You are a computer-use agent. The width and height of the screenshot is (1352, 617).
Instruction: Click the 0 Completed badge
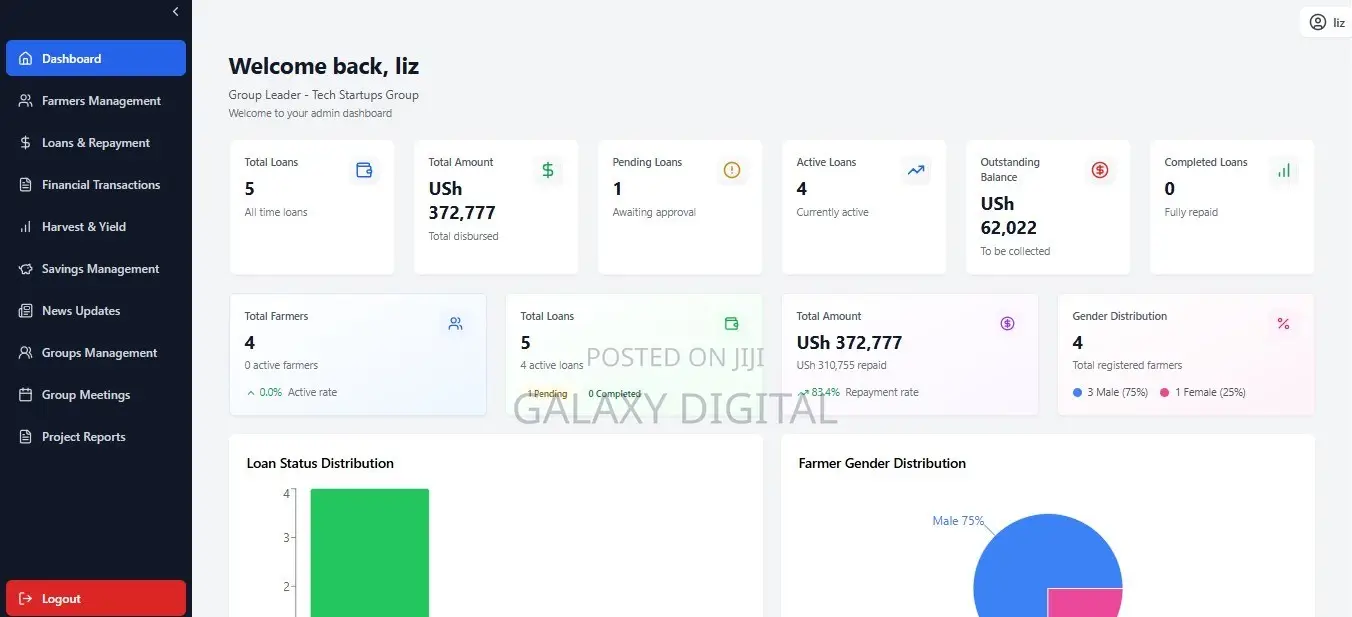coord(615,394)
